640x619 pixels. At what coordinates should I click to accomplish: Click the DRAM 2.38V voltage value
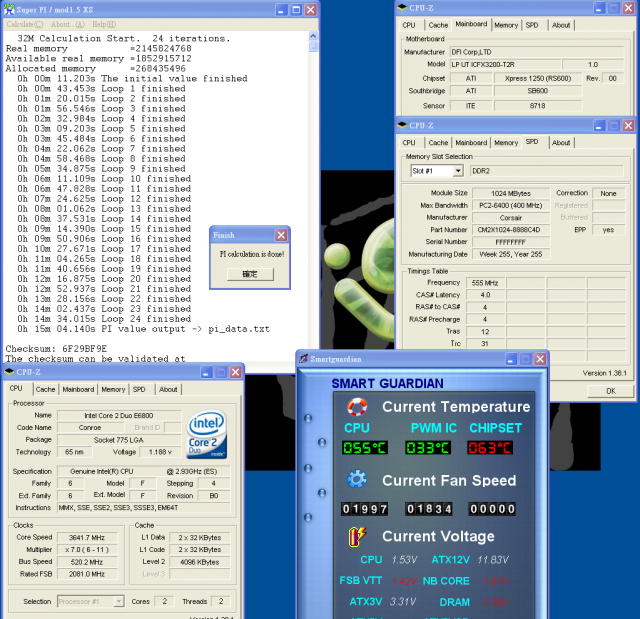point(496,602)
